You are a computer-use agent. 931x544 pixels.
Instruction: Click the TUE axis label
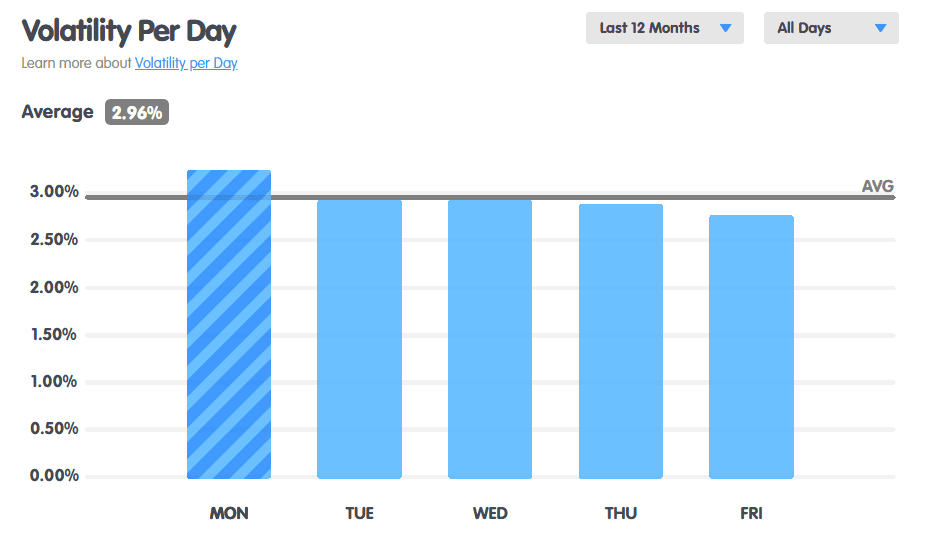click(x=359, y=513)
